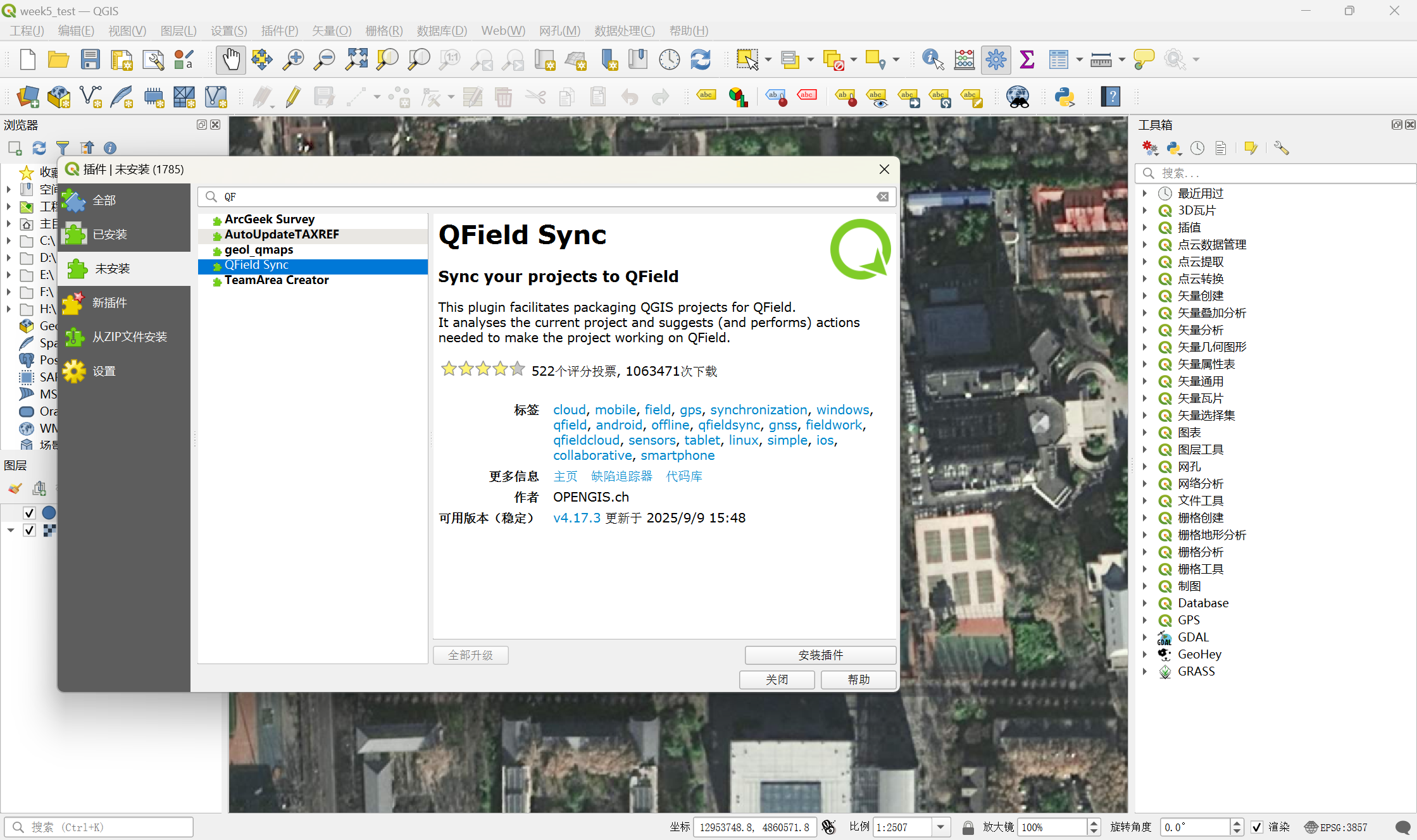1417x840 pixels.
Task: Click the Identify Features icon
Action: tap(933, 59)
